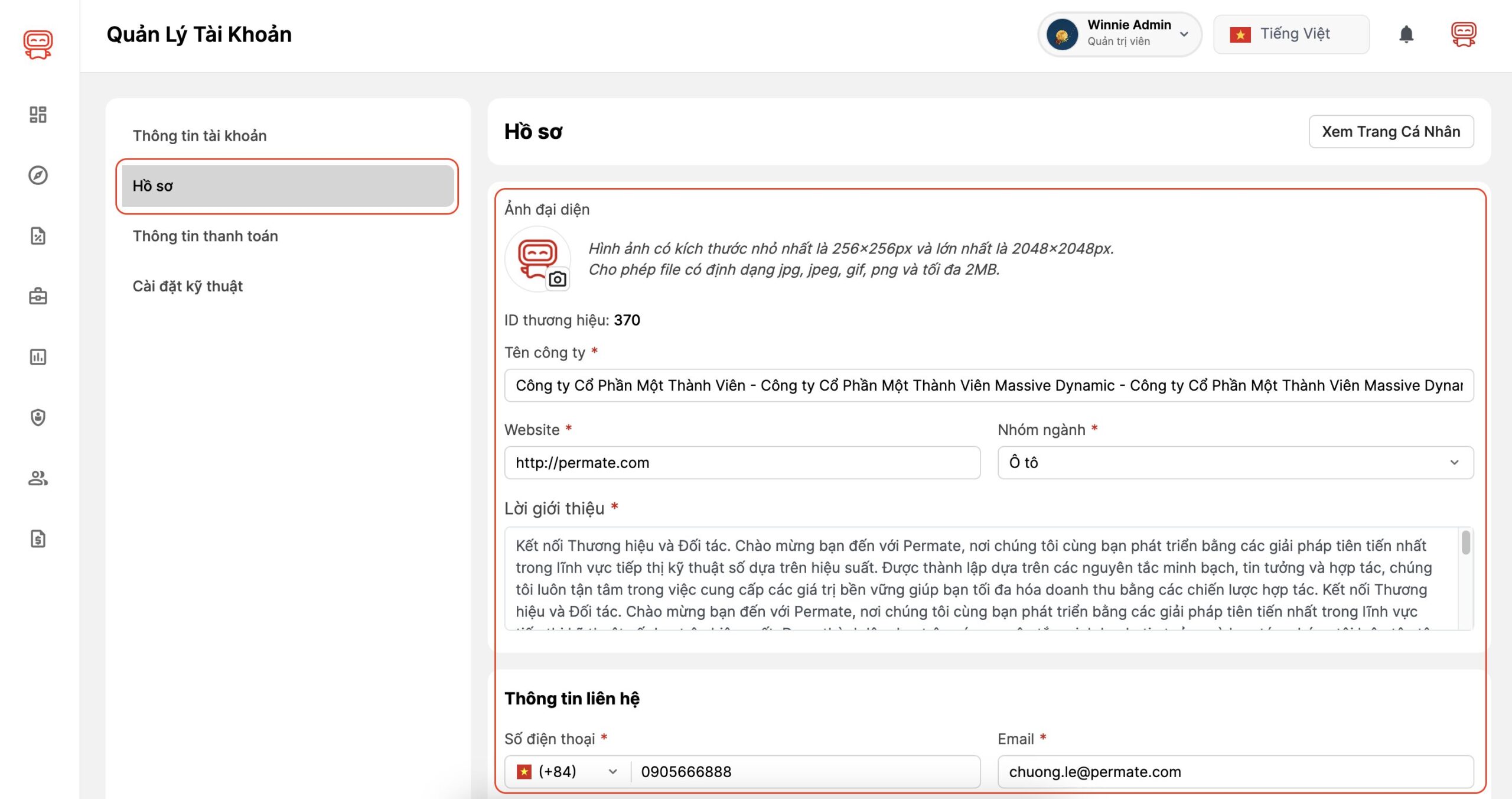Click the Website field with http://permate.com
The width and height of the screenshot is (1512, 799).
click(742, 463)
